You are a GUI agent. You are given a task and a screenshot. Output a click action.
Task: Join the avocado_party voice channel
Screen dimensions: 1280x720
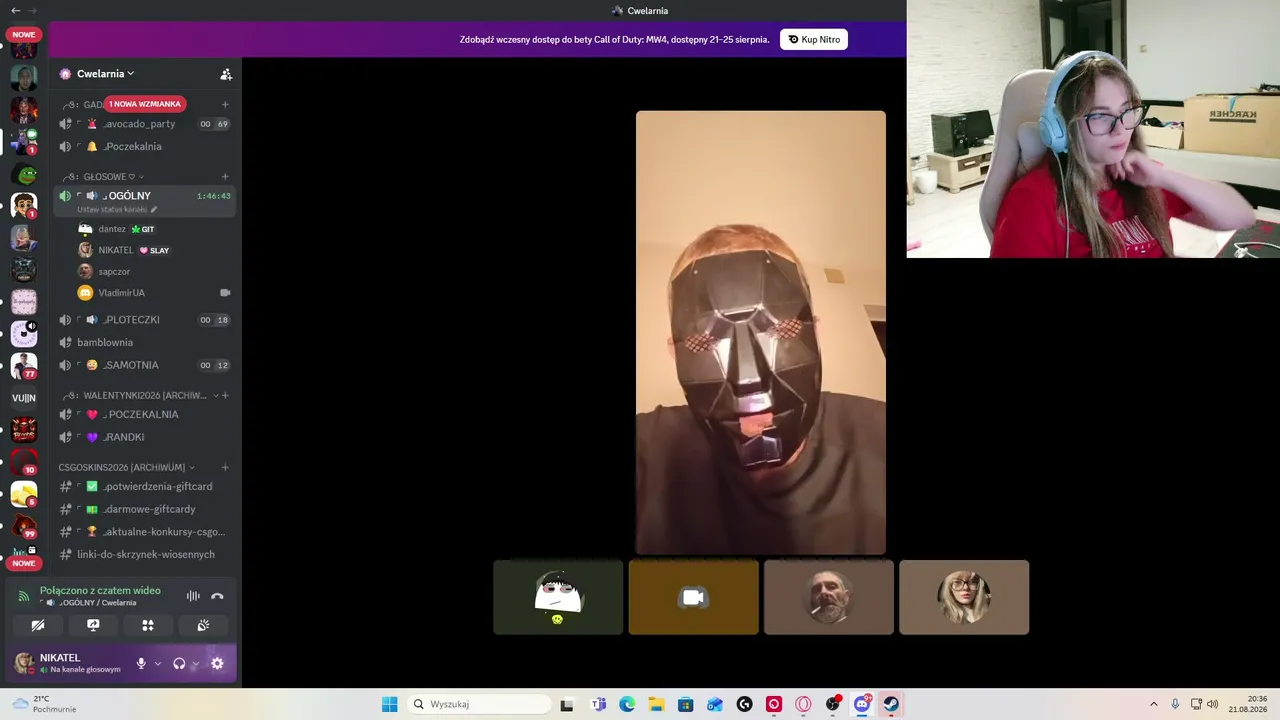144,124
